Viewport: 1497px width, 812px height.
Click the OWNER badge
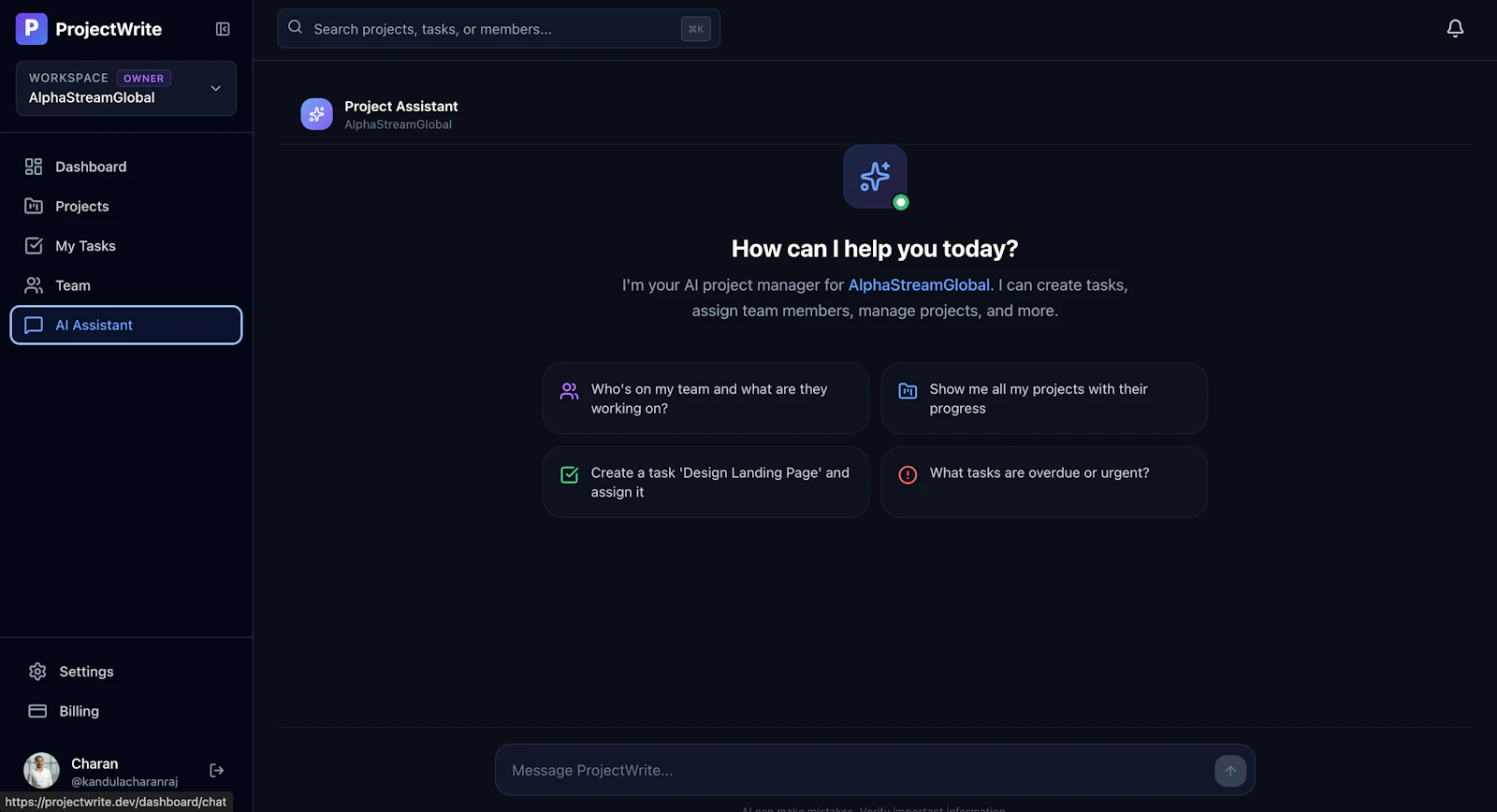click(x=143, y=79)
